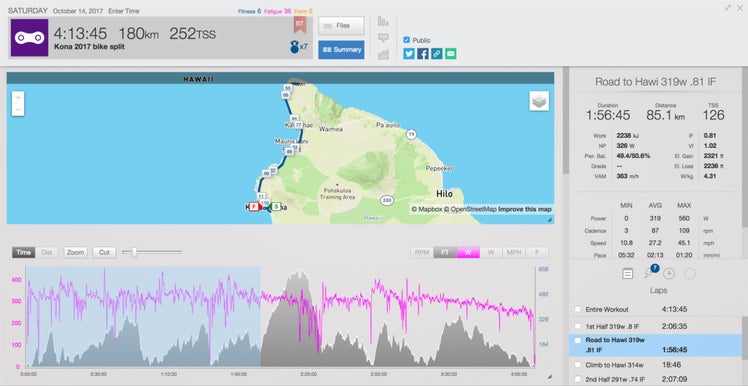Open the bar chart analysis icon

[383, 21]
